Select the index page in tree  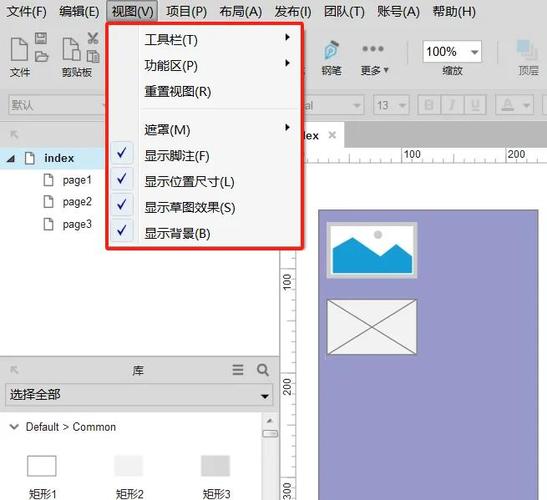(59, 158)
